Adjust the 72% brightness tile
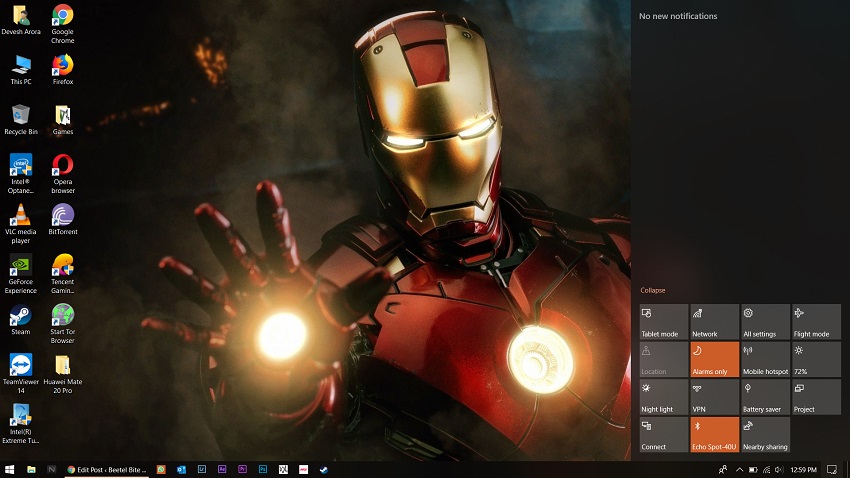This screenshot has width=850, height=478. [x=816, y=360]
